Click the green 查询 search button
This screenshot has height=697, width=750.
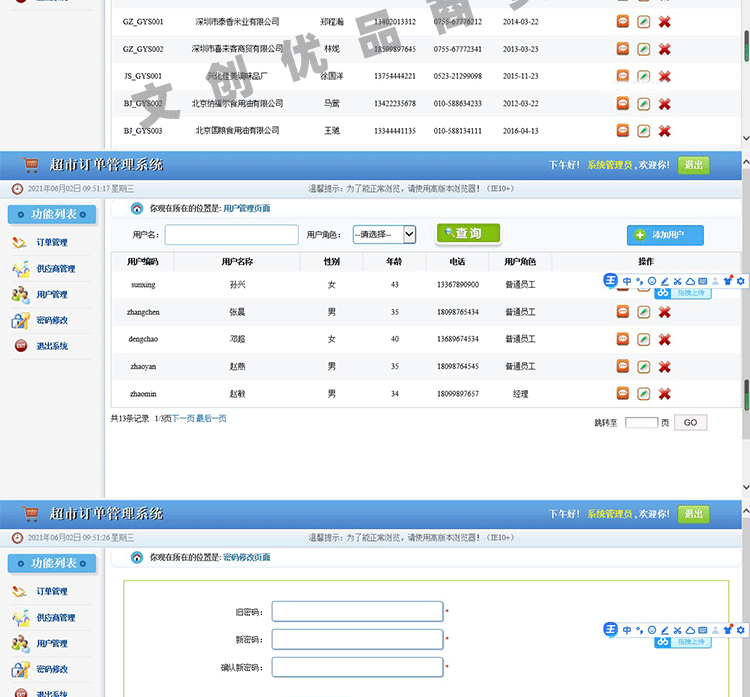(x=468, y=233)
